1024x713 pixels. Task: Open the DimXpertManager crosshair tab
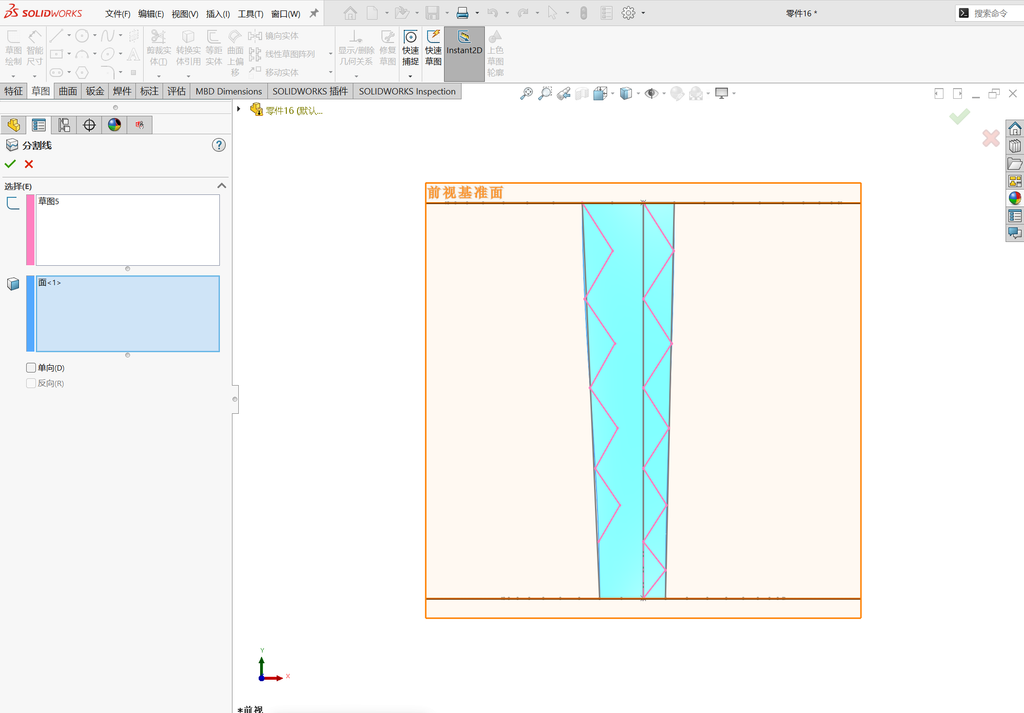pyautogui.click(x=89, y=125)
